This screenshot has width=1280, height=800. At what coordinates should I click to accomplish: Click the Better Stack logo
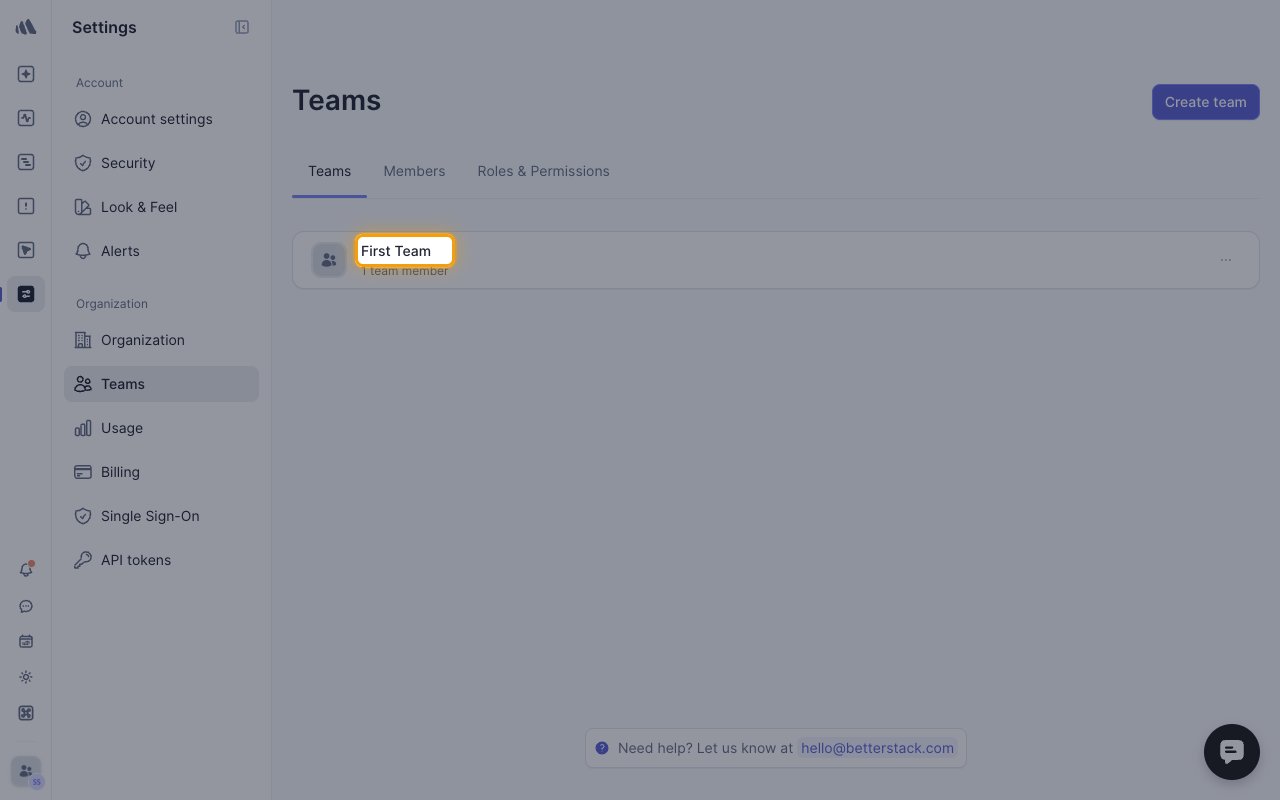pyautogui.click(x=26, y=27)
